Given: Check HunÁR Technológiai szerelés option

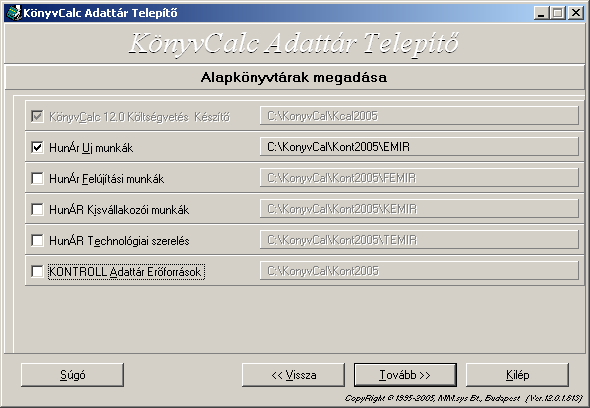Looking at the screenshot, I should 37,240.
